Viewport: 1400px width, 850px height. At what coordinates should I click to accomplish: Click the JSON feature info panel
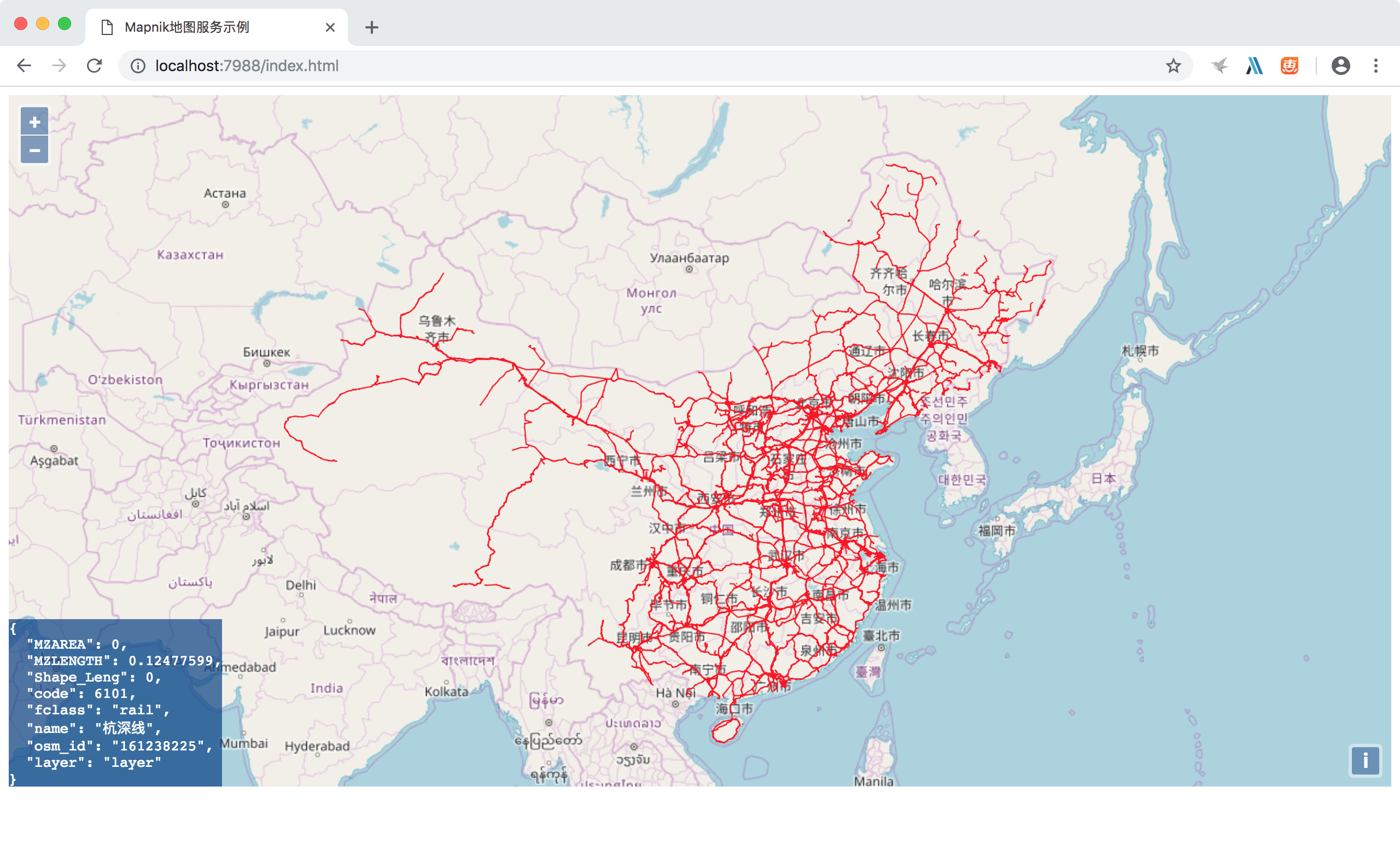(115, 703)
